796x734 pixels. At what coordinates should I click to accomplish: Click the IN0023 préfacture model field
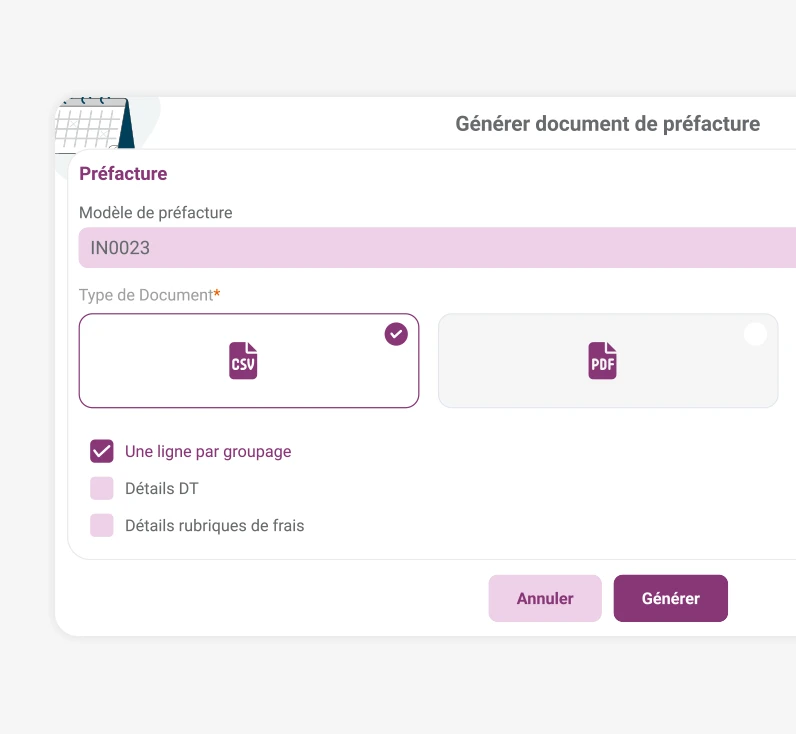pos(437,247)
